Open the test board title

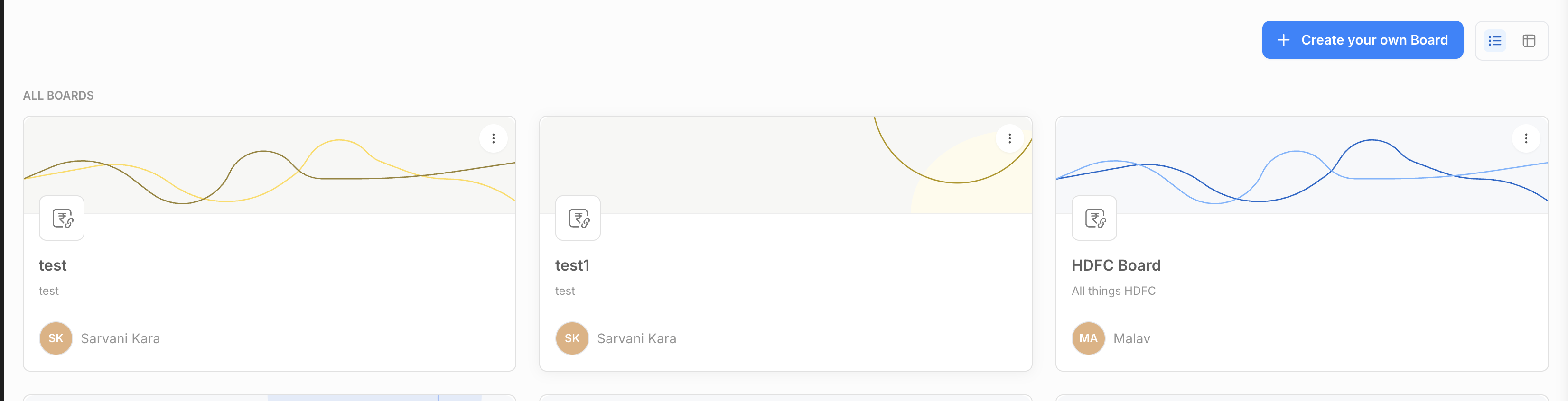[x=53, y=265]
